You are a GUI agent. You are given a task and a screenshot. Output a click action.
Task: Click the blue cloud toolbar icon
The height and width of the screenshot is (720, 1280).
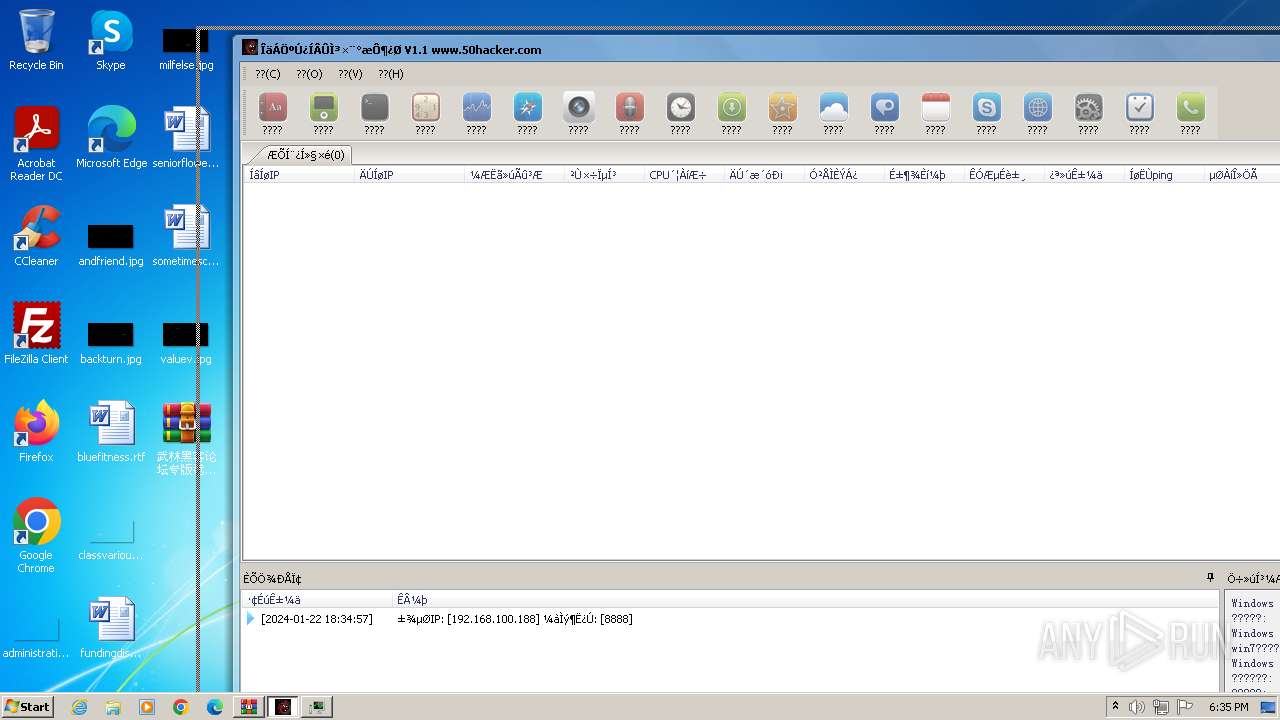click(833, 107)
